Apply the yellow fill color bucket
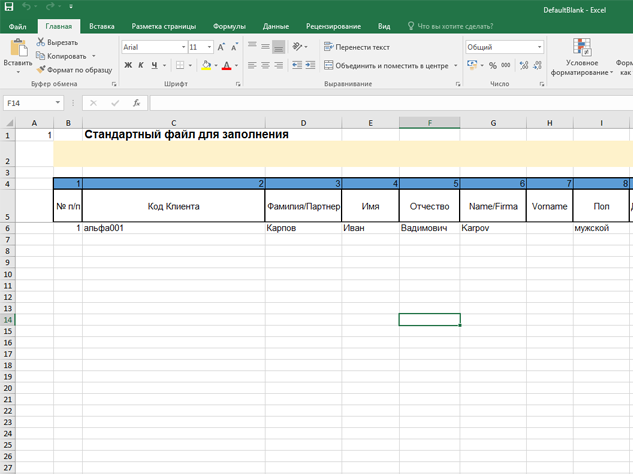633x474 pixels. pyautogui.click(x=206, y=65)
